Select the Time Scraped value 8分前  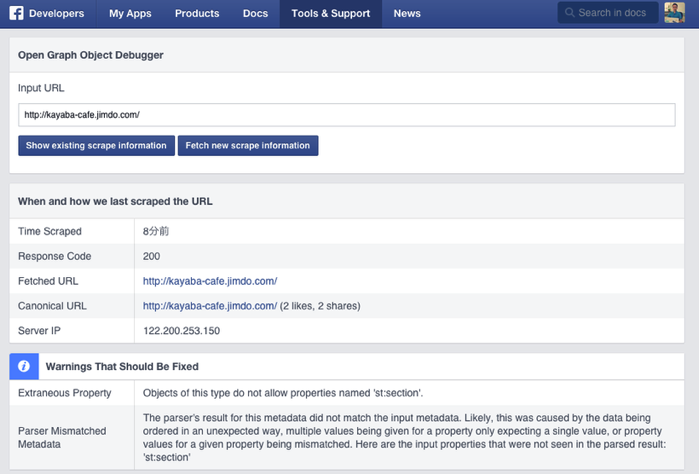pos(156,231)
